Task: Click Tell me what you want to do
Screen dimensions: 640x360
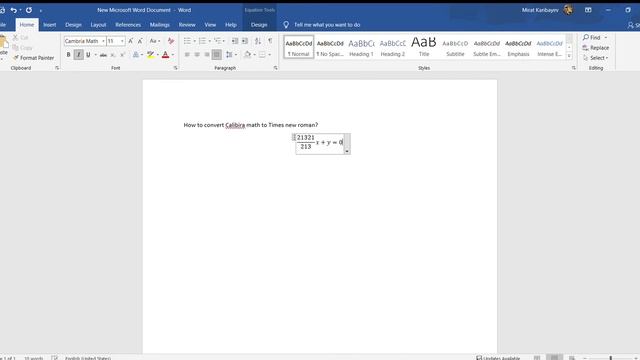Action: click(x=327, y=25)
